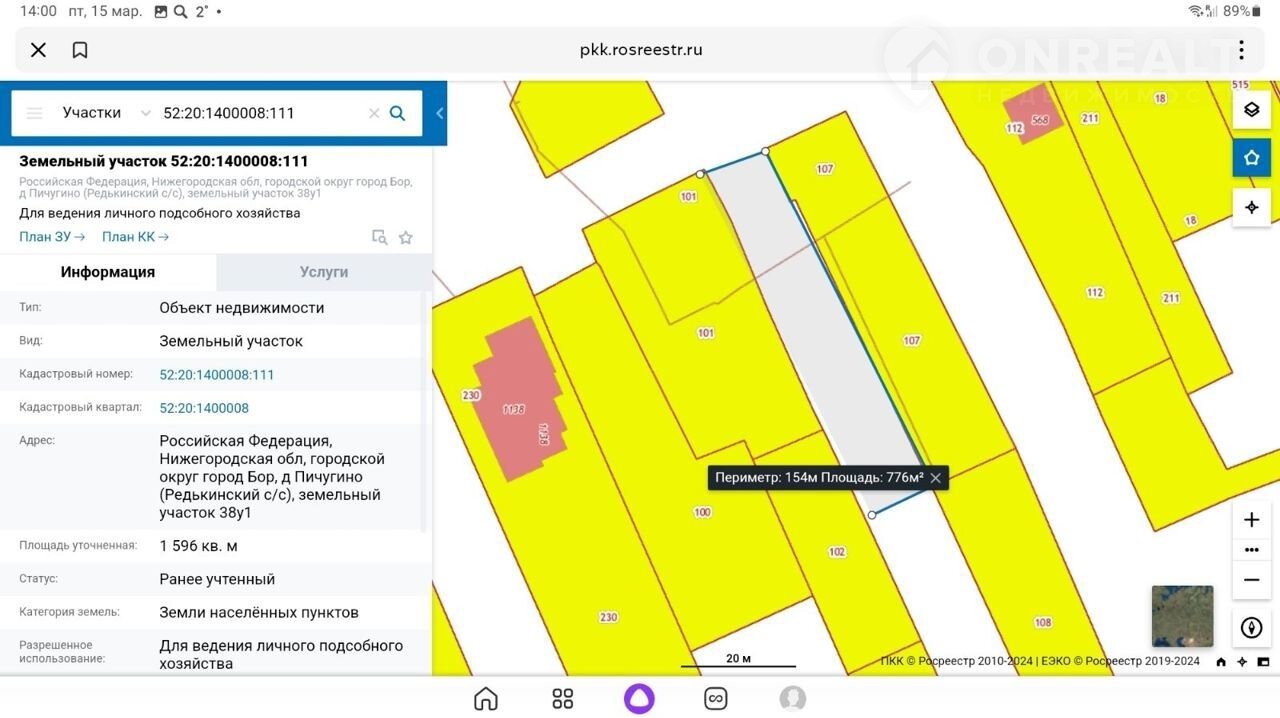Screen dimensions: 1280x718
Task: Open the hamburger menu in search bar
Action: pos(34,113)
